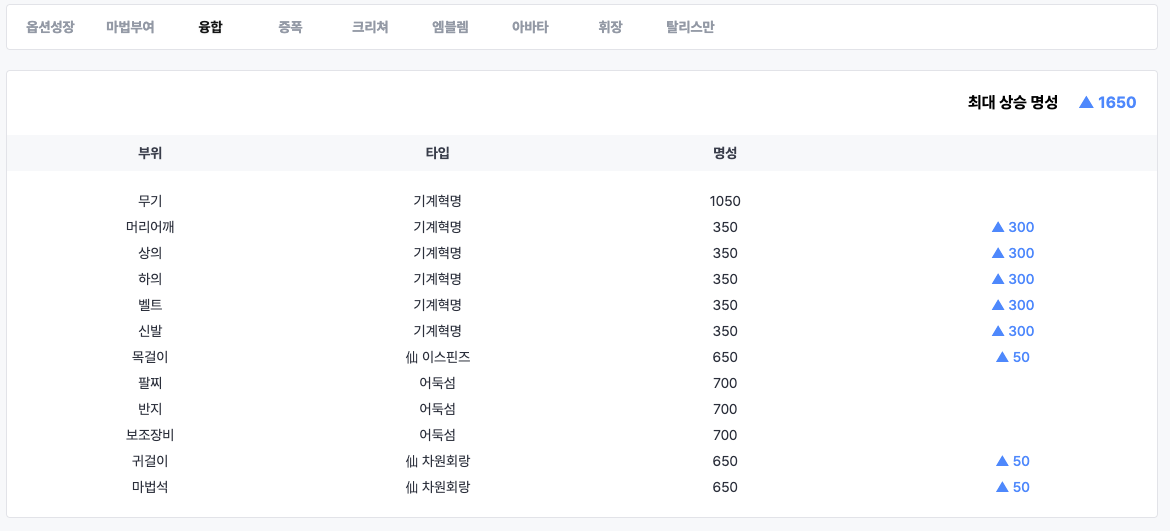Go to the 증폭 tab
Viewport: 1170px width, 531px height.
pos(290,28)
